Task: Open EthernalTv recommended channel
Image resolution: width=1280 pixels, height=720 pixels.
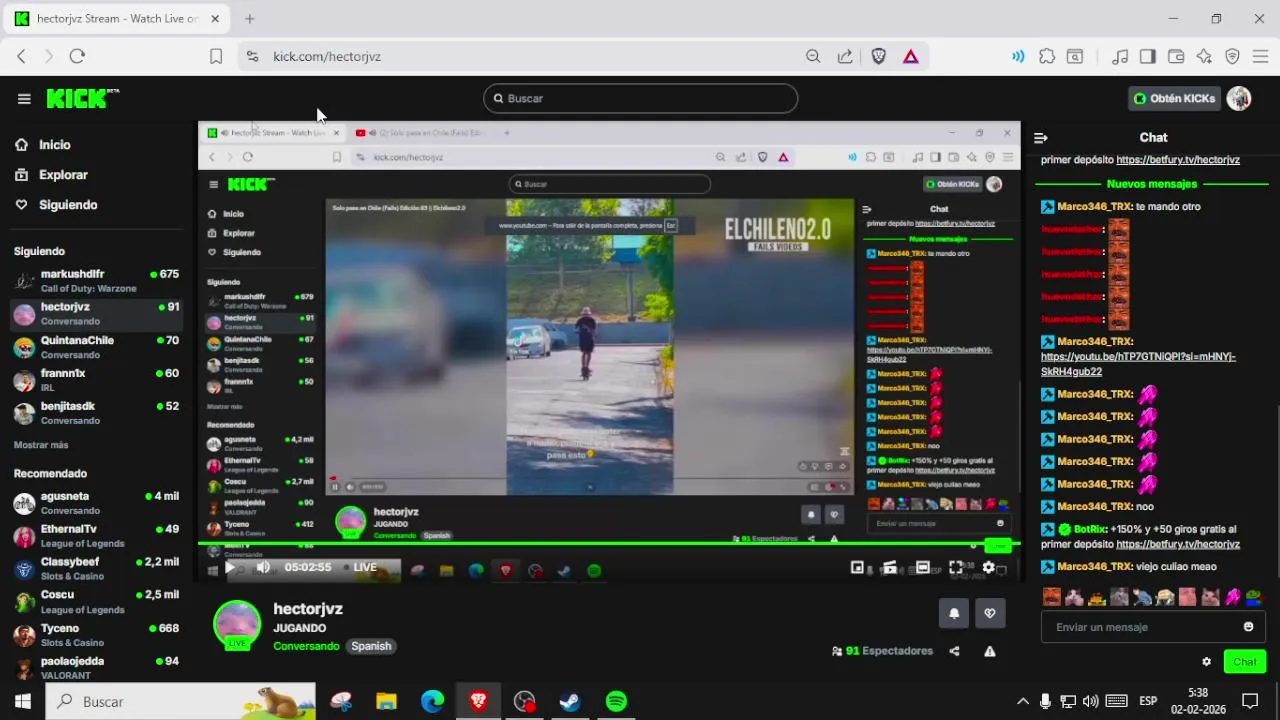Action: click(x=96, y=536)
